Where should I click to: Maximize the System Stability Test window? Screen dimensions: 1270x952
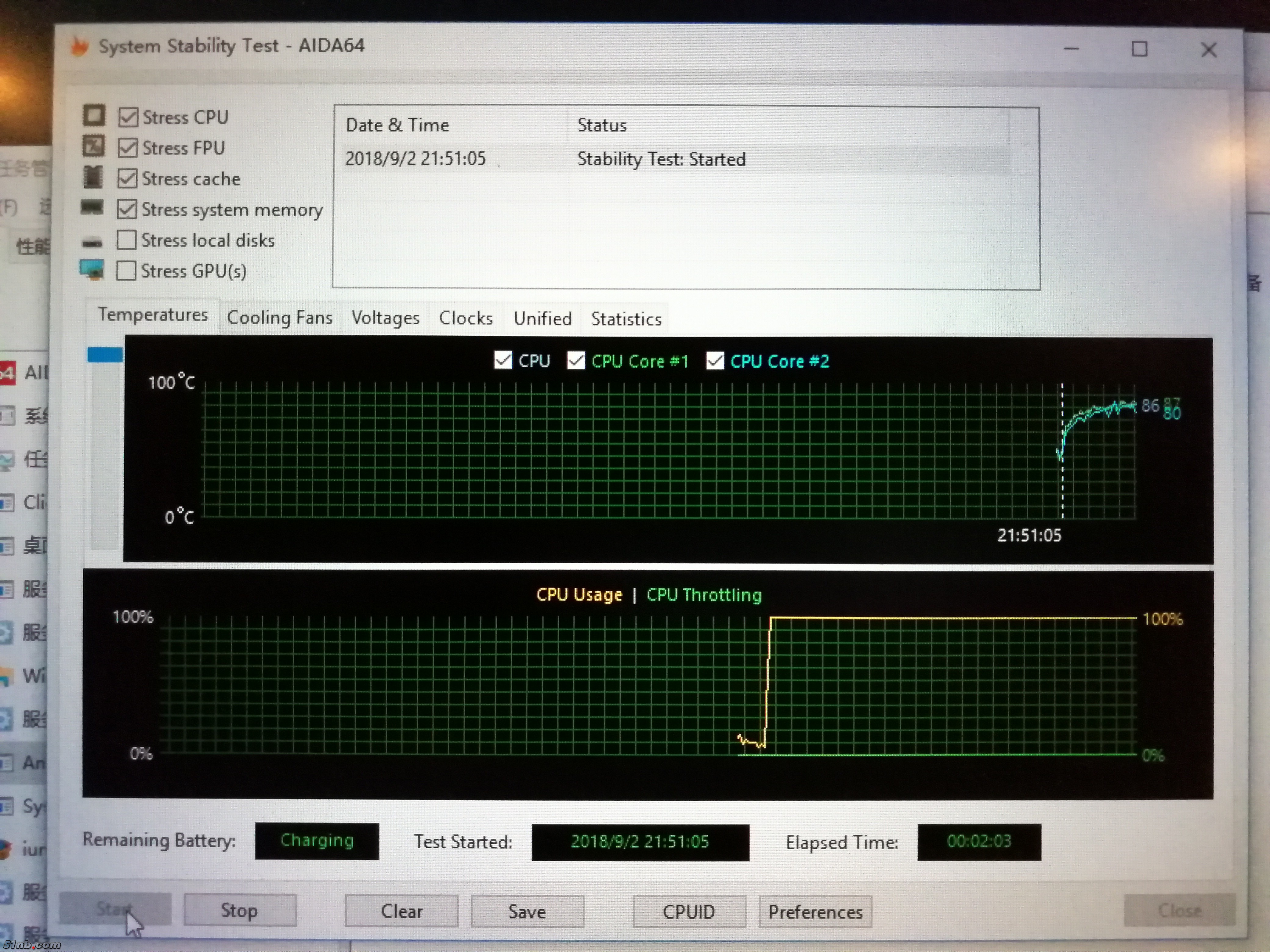click(1139, 49)
